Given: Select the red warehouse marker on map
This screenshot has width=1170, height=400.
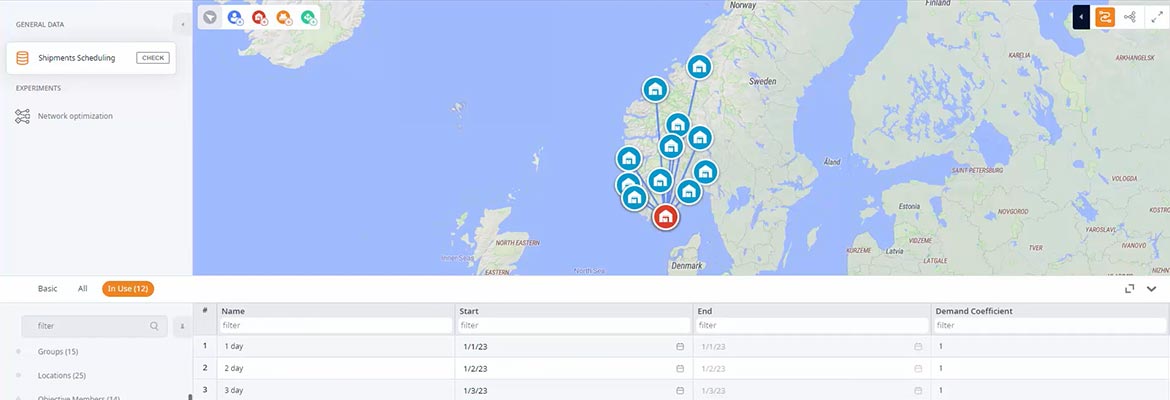Looking at the screenshot, I should [x=666, y=216].
